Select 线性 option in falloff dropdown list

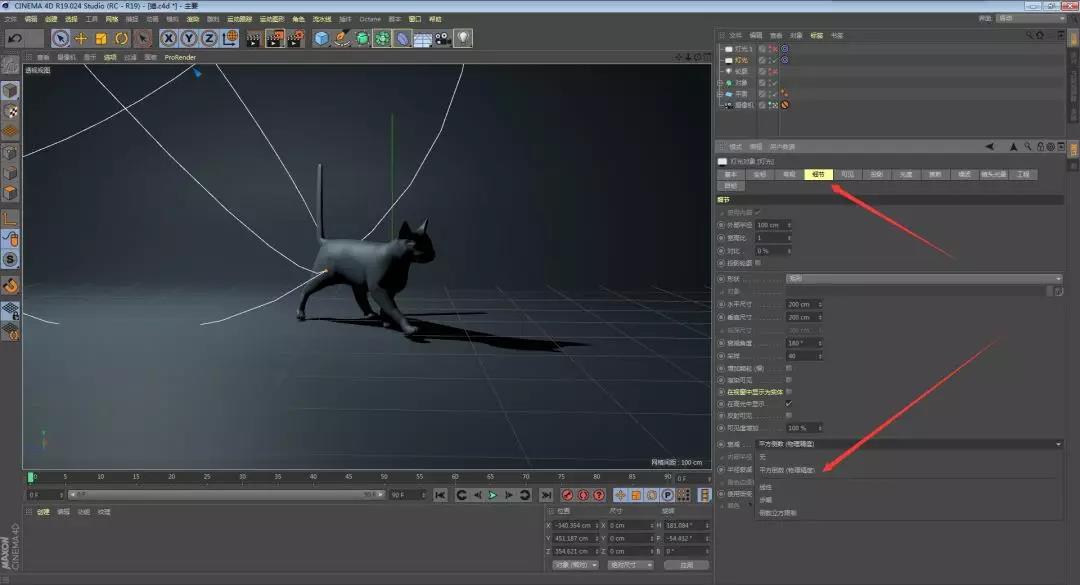pyautogui.click(x=766, y=487)
